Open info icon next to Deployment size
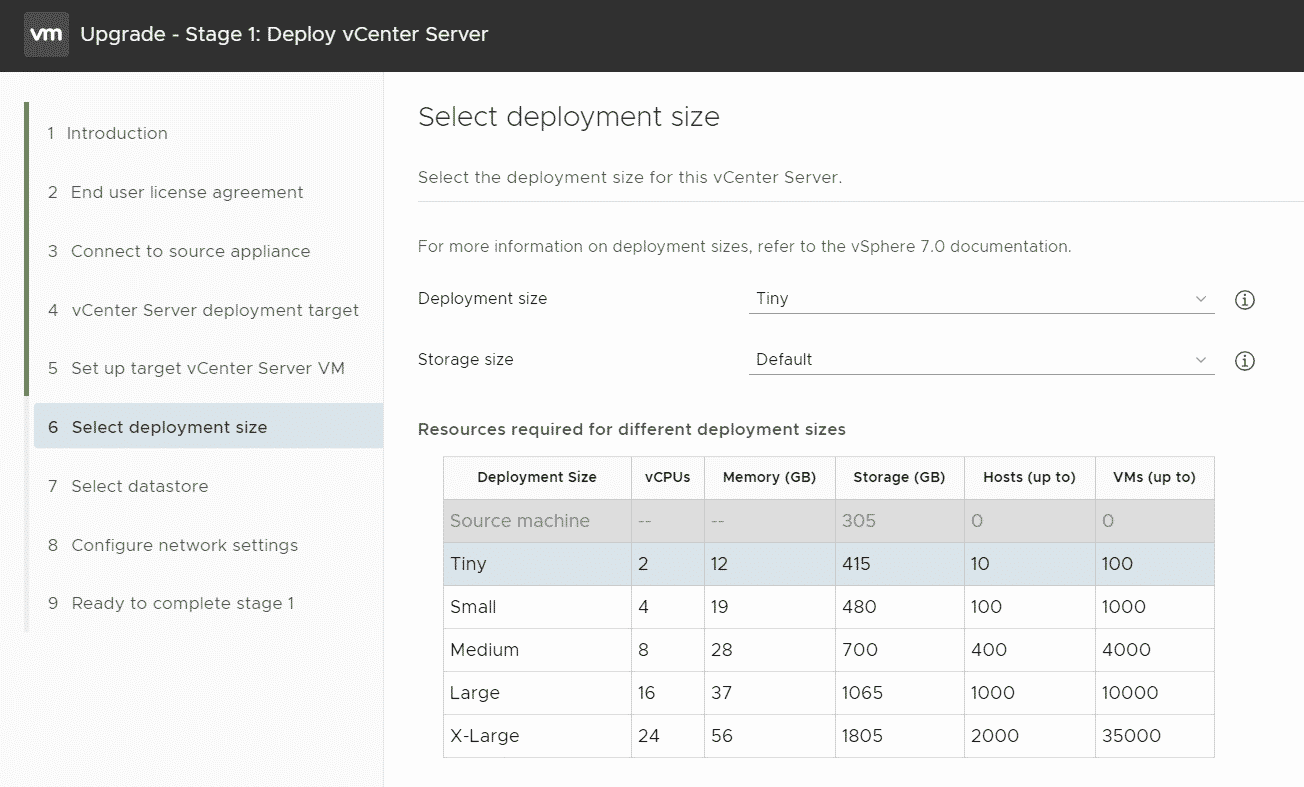The height and width of the screenshot is (787, 1304). pos(1245,300)
